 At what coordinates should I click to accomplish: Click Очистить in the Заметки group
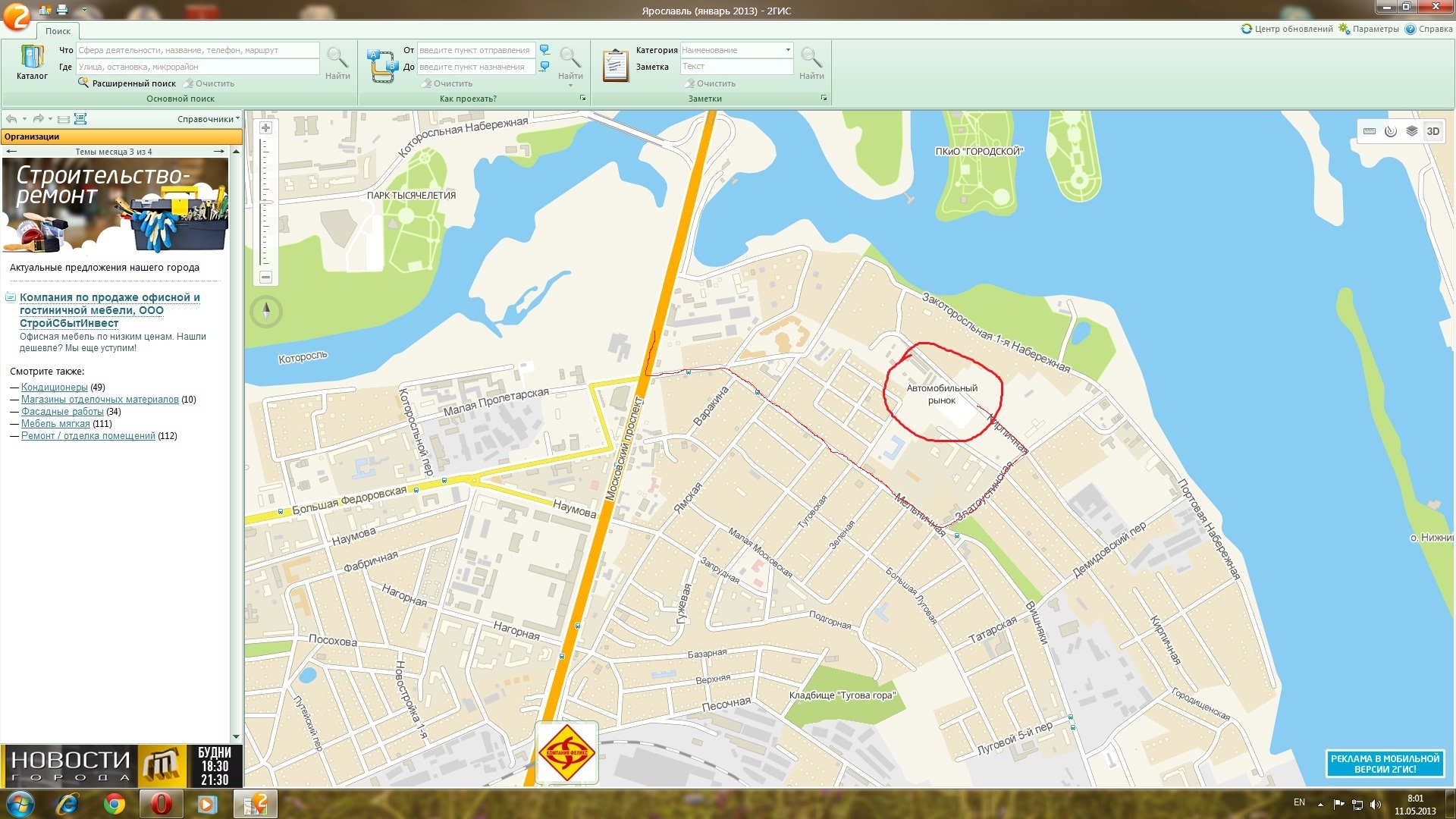tap(710, 83)
